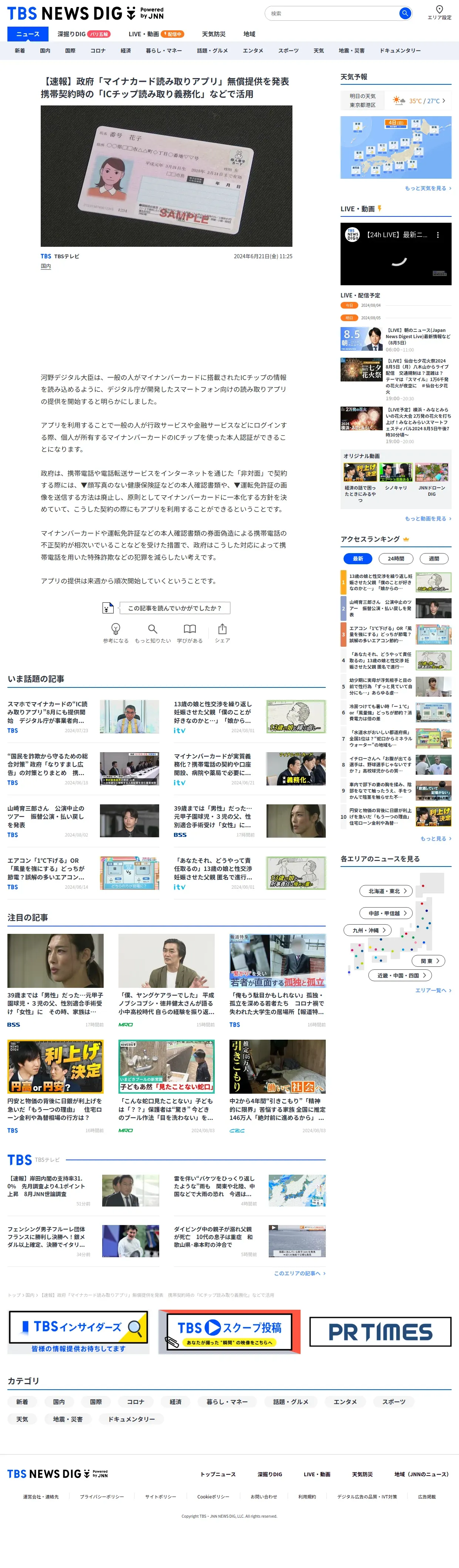This screenshot has height=1568, width=459.
Task: Open 利上げ決定 円高or円安 featured article thumbnail
Action: tap(56, 1066)
